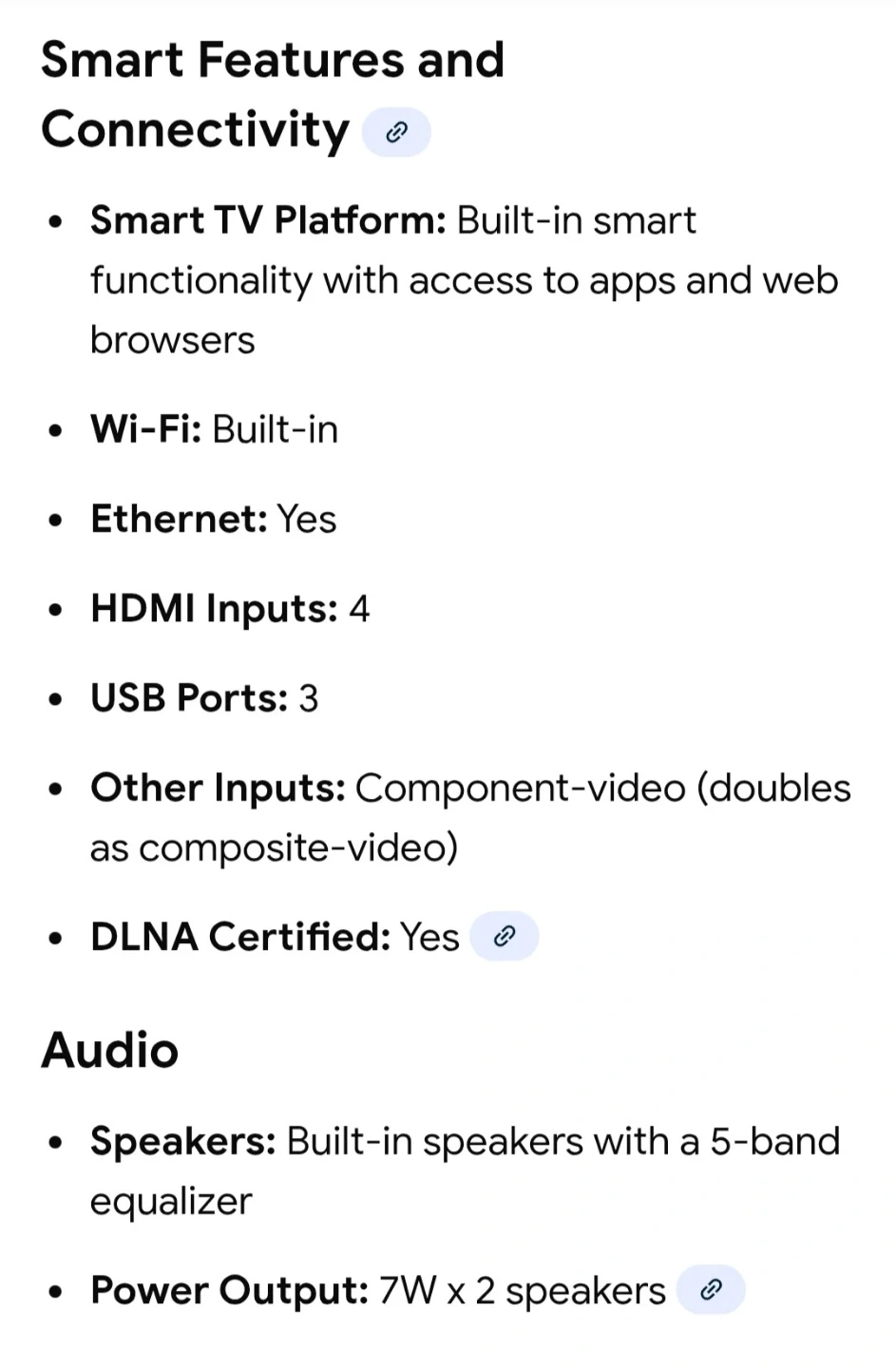The width and height of the screenshot is (896, 1368).
Task: Click the Speakers label
Action: [183, 1141]
